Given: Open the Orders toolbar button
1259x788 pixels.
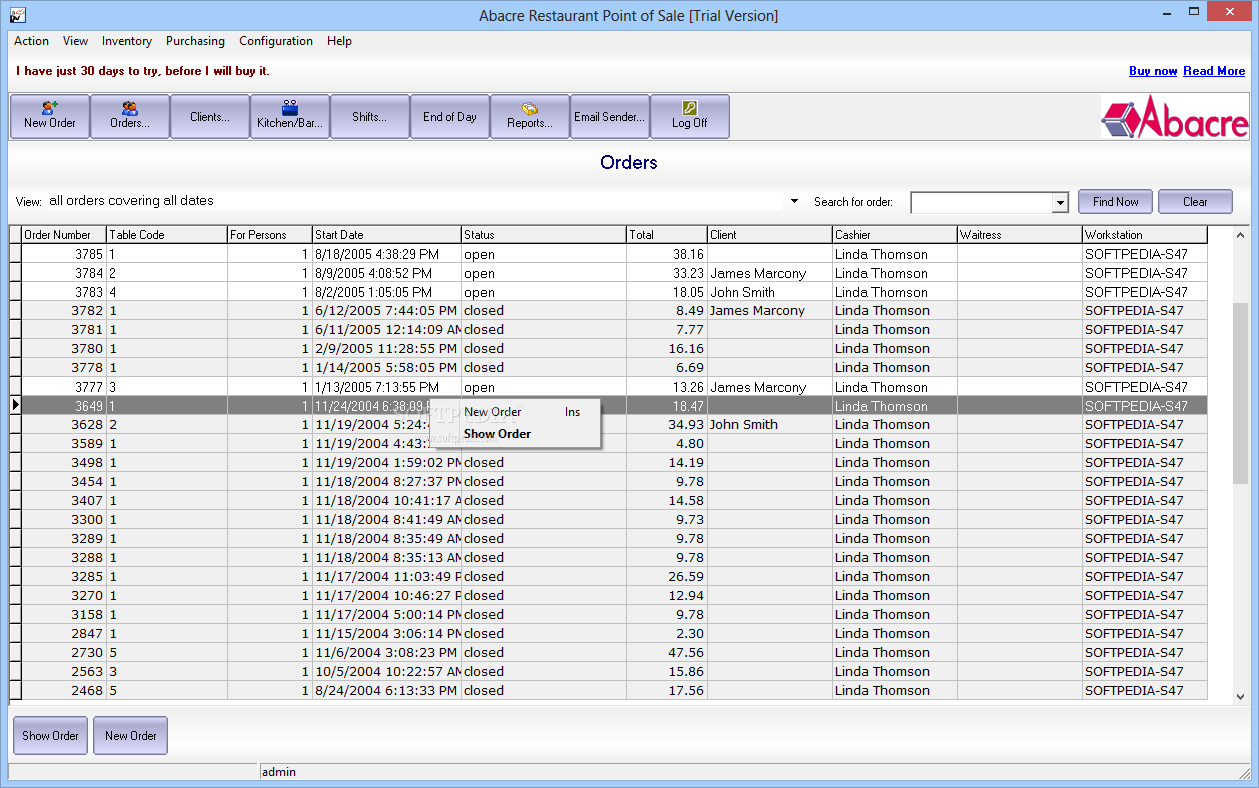Looking at the screenshot, I should pyautogui.click(x=130, y=116).
